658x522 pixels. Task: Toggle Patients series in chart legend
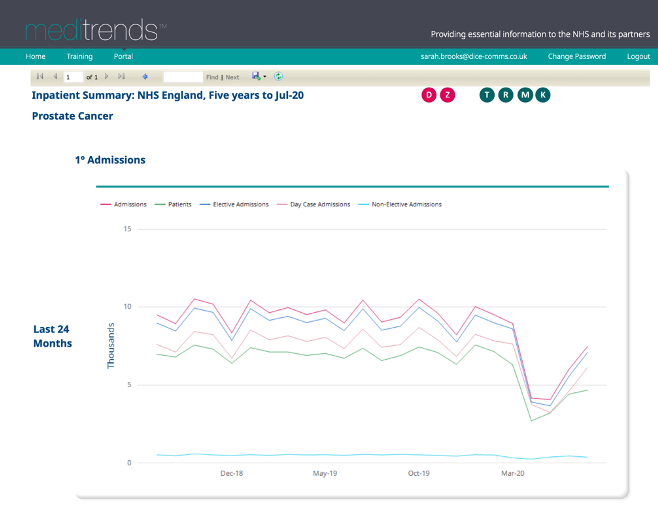(x=173, y=204)
